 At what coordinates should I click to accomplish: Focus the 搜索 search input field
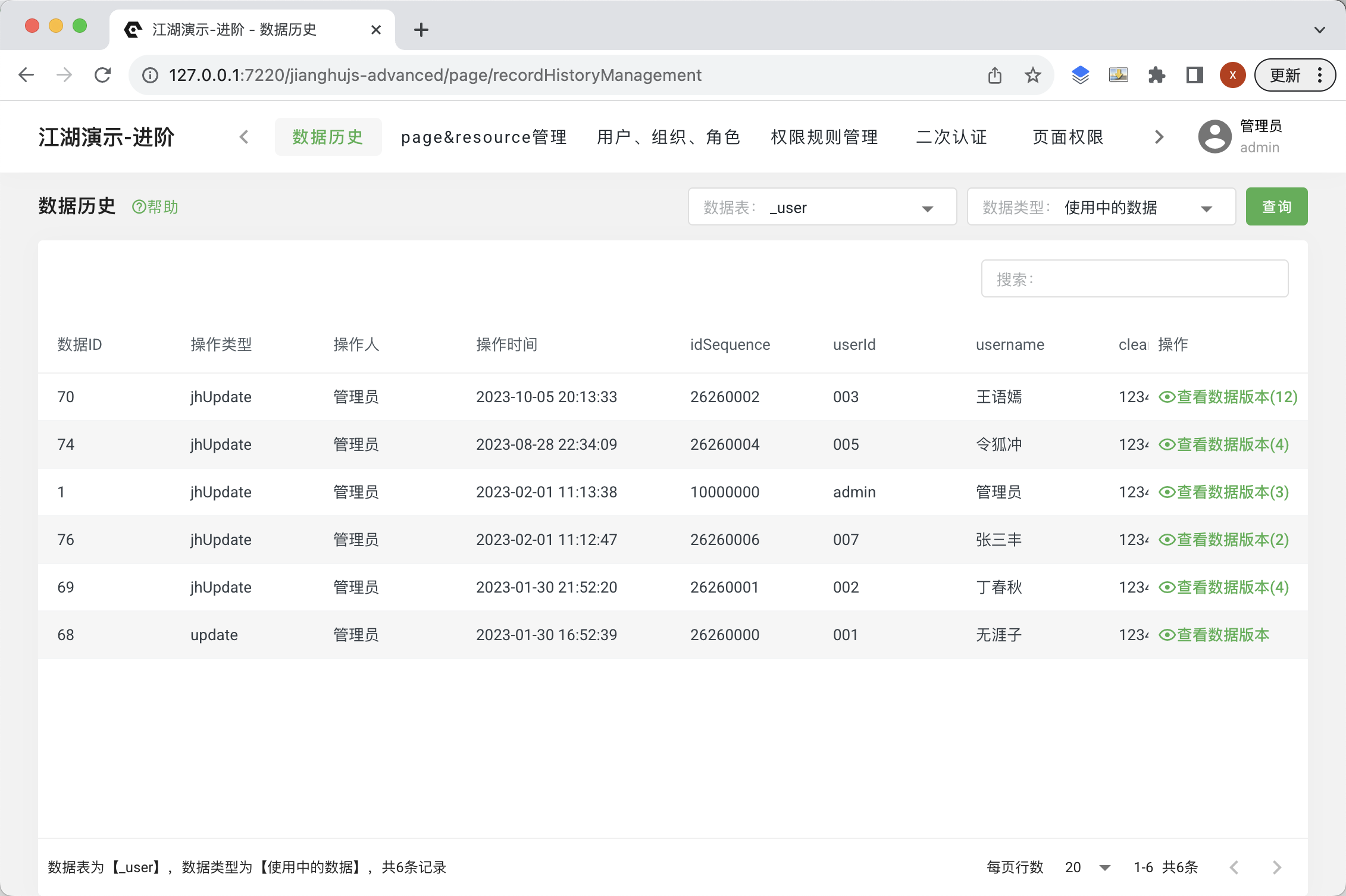coord(1134,278)
